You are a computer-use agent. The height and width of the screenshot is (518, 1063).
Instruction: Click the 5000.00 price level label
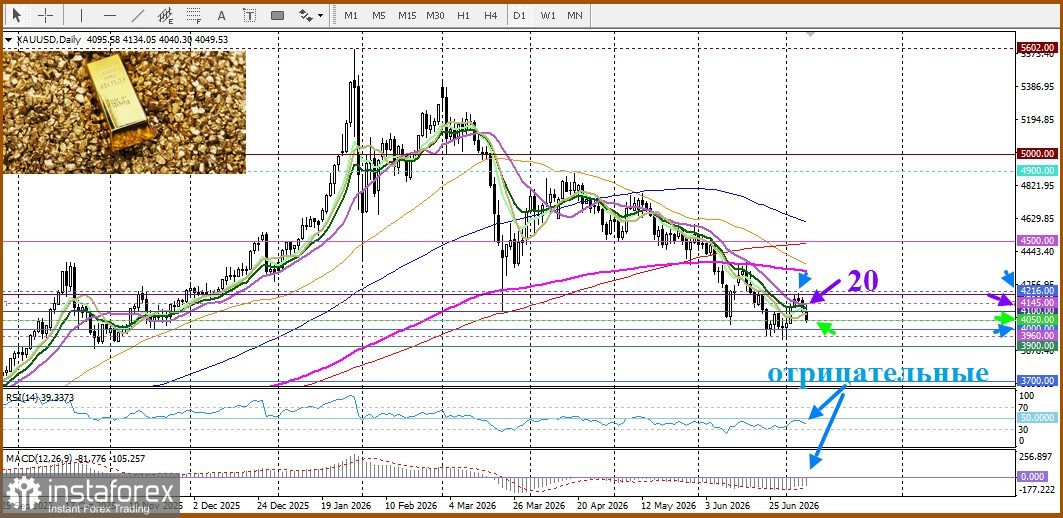(x=1038, y=154)
